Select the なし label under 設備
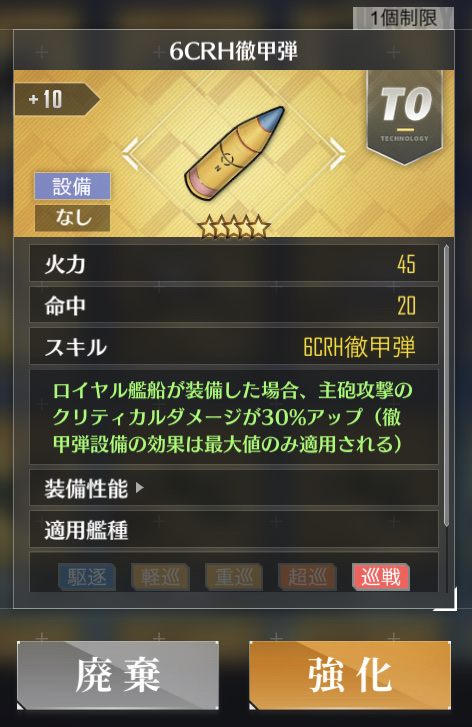 (72, 217)
